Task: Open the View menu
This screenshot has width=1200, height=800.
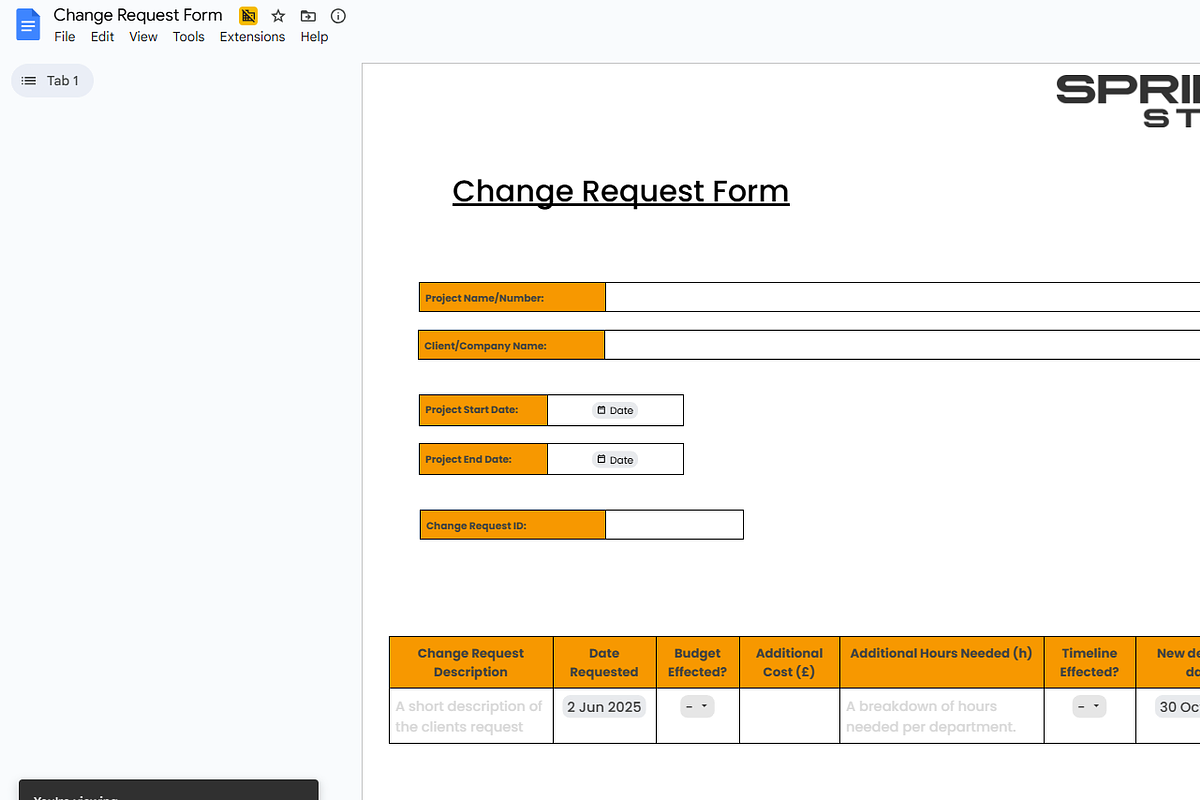Action: 143,37
